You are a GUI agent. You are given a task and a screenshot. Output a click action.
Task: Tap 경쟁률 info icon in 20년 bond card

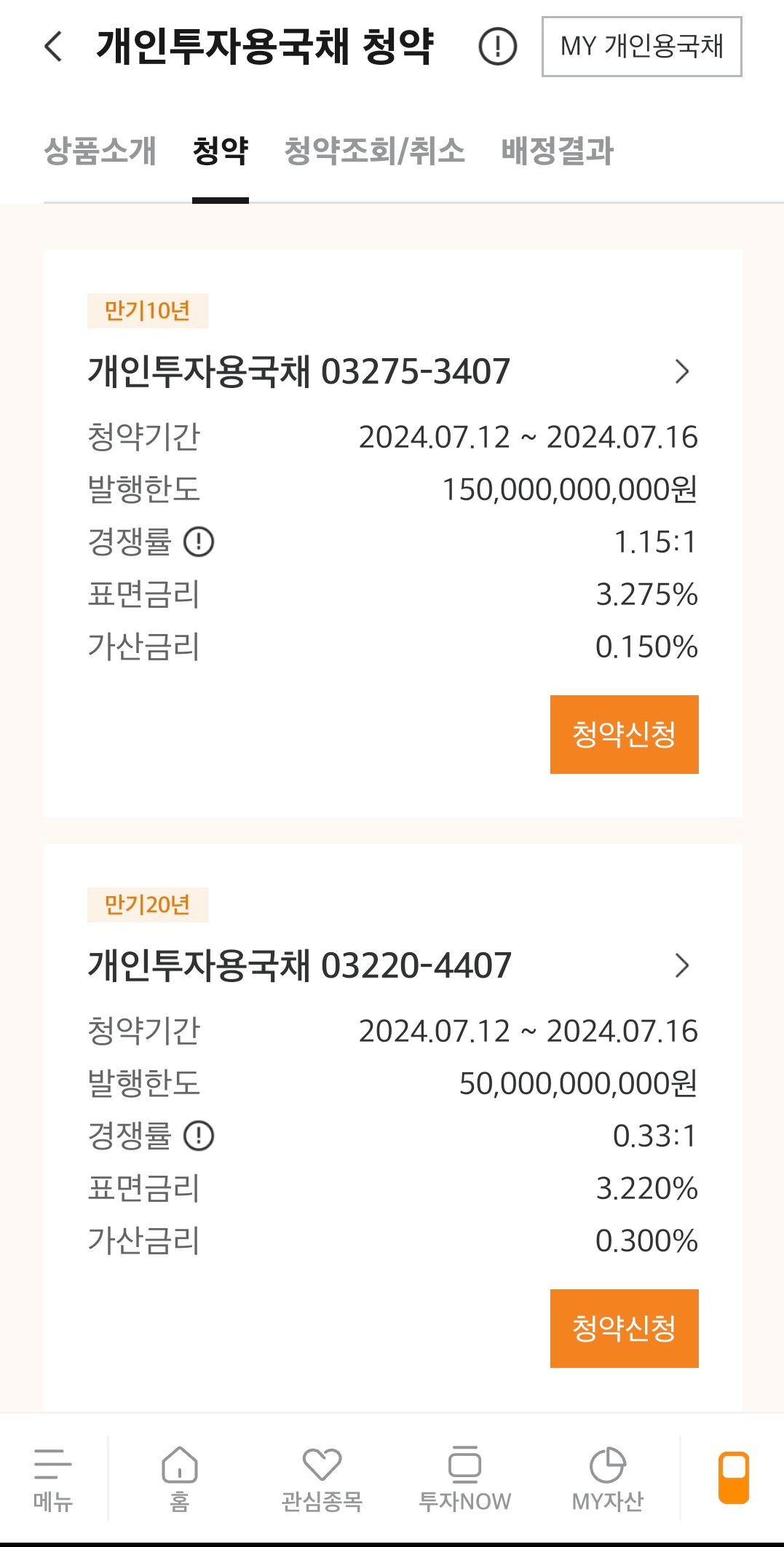199,1136
